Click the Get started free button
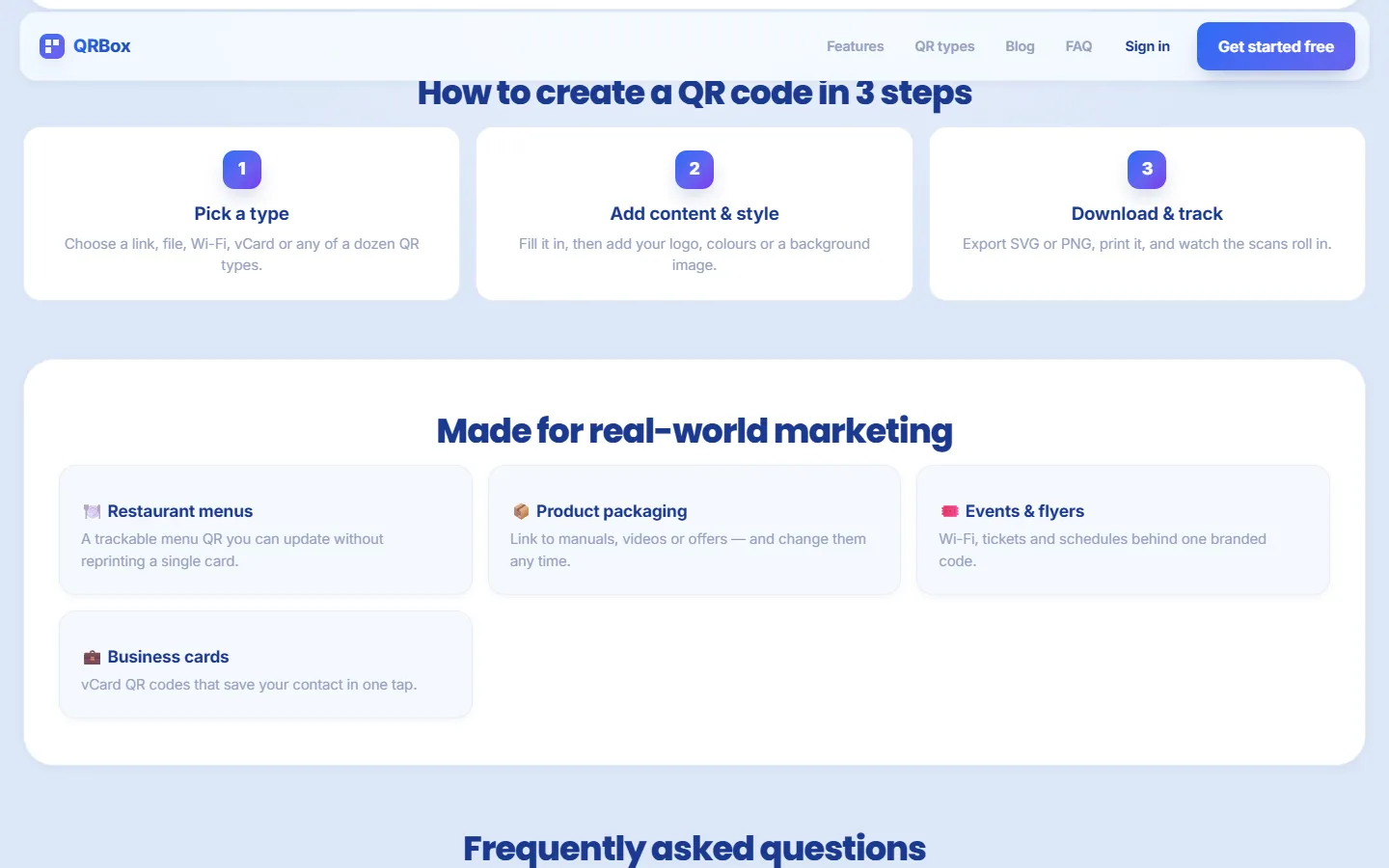Image resolution: width=1389 pixels, height=868 pixels. (x=1276, y=46)
